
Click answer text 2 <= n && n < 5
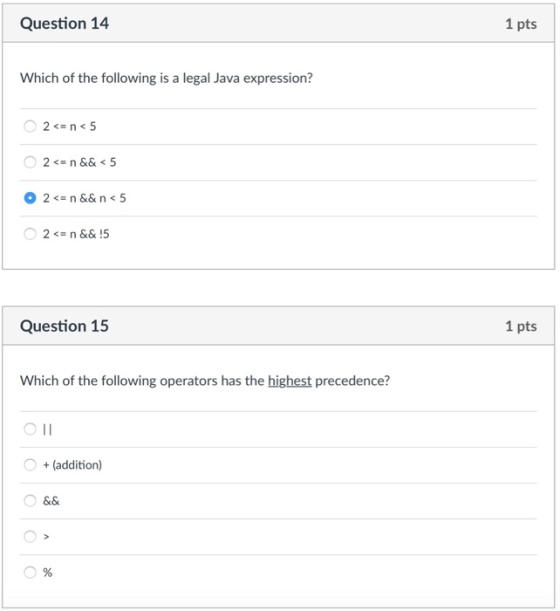[85, 198]
